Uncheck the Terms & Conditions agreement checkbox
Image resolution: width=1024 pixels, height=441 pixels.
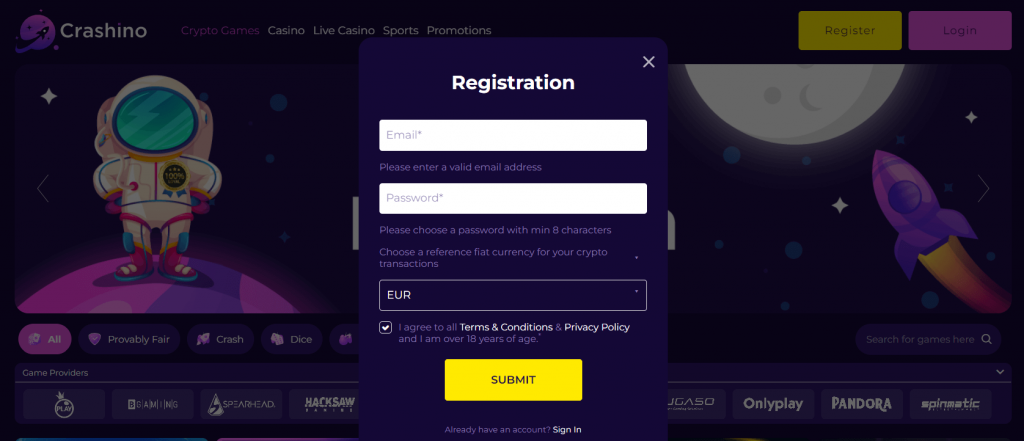coord(386,328)
